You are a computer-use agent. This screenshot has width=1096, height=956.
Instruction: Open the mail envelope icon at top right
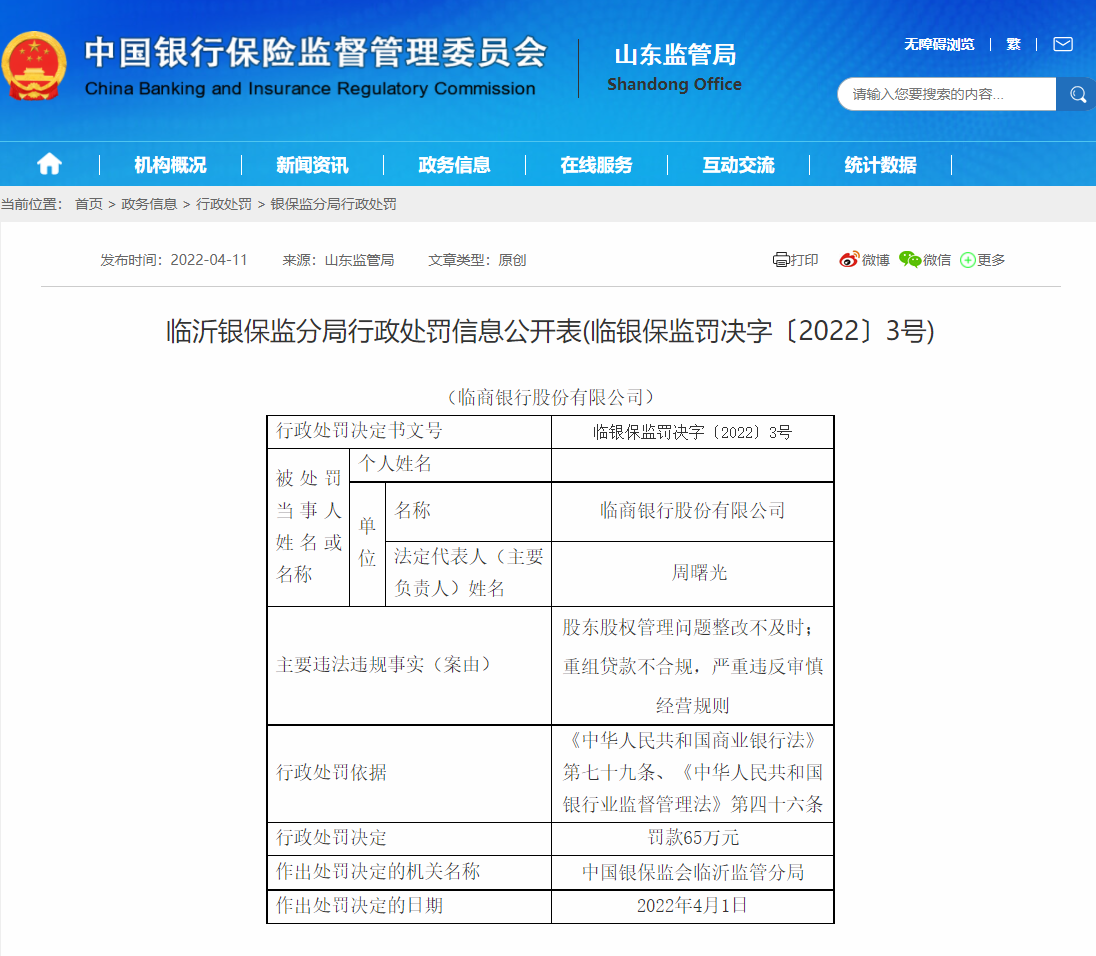(1062, 44)
